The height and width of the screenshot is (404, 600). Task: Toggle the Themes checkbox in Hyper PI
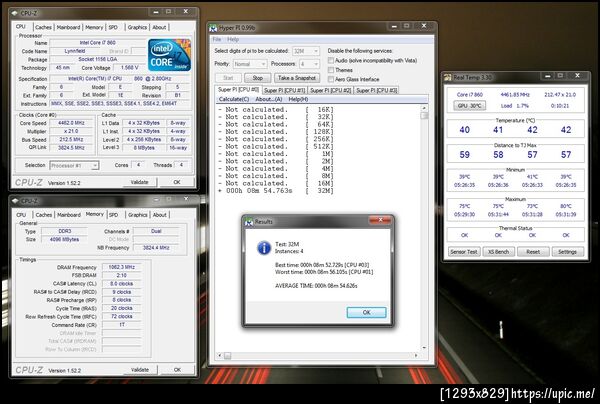click(331, 70)
